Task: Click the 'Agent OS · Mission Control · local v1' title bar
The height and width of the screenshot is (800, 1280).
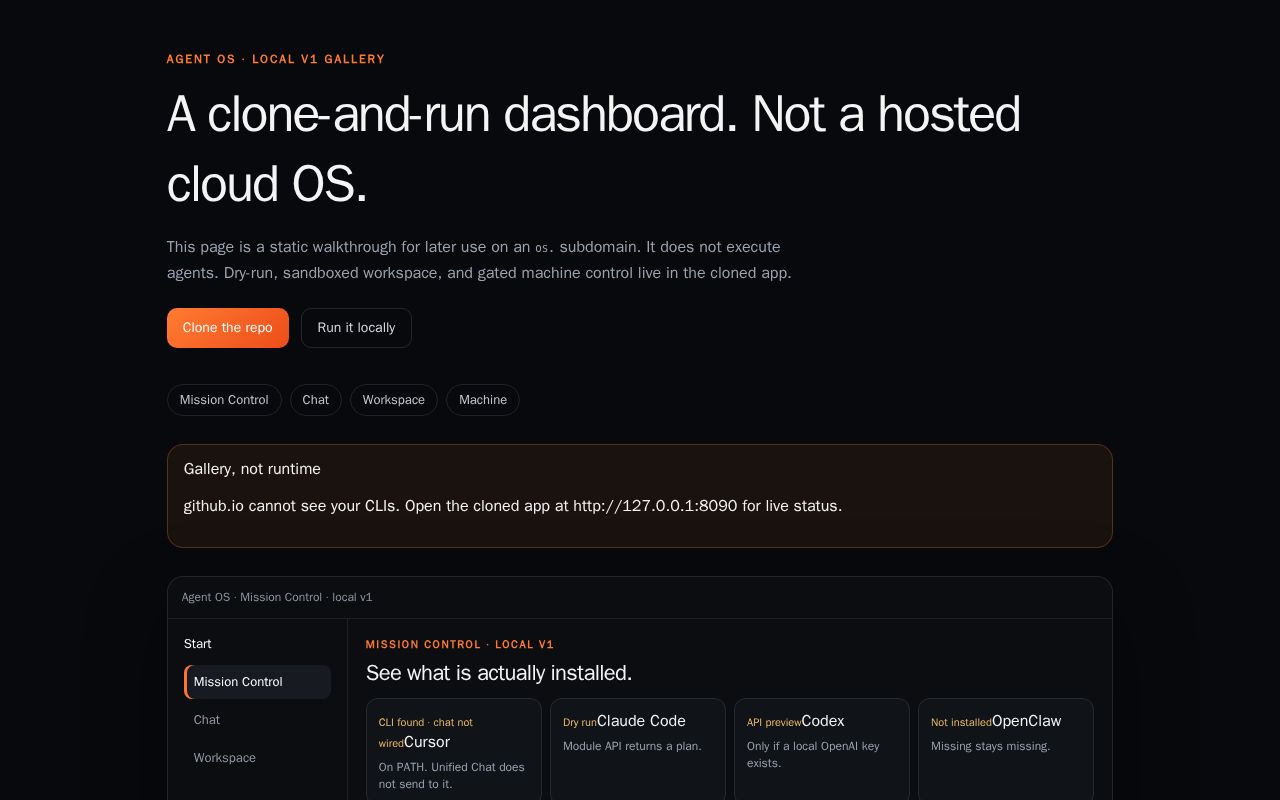Action: 640,598
